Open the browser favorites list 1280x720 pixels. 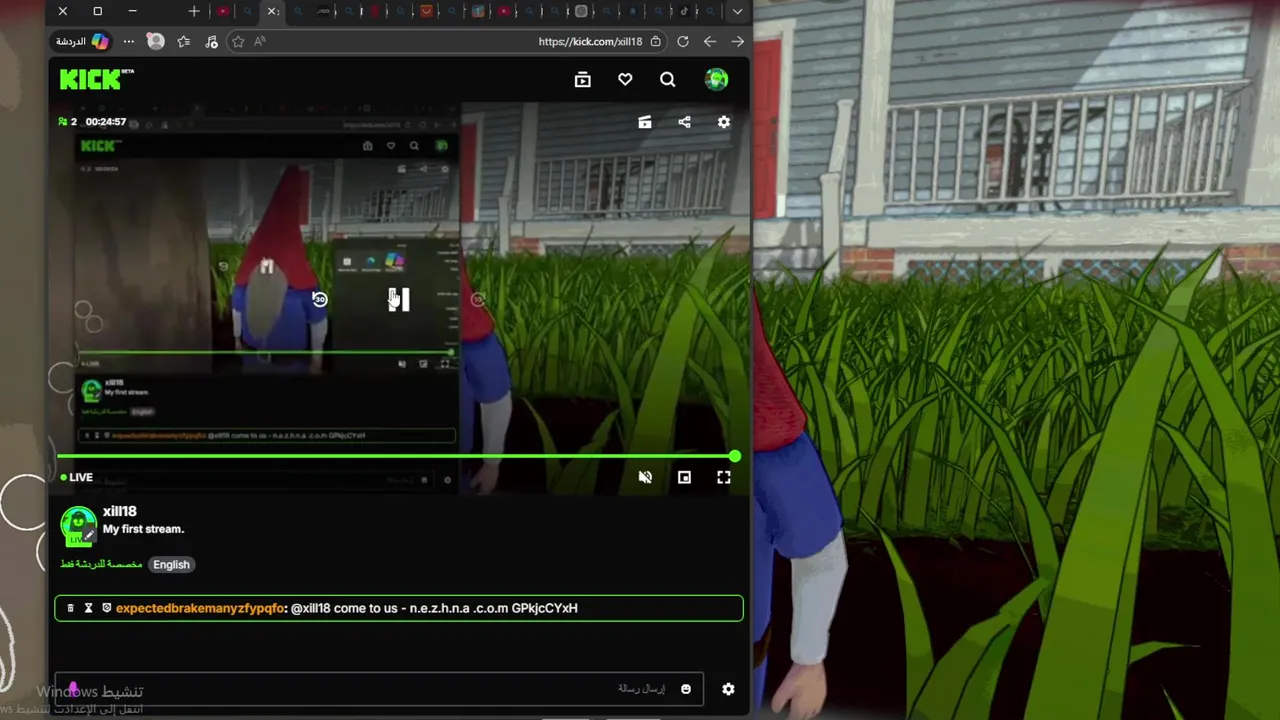click(184, 41)
